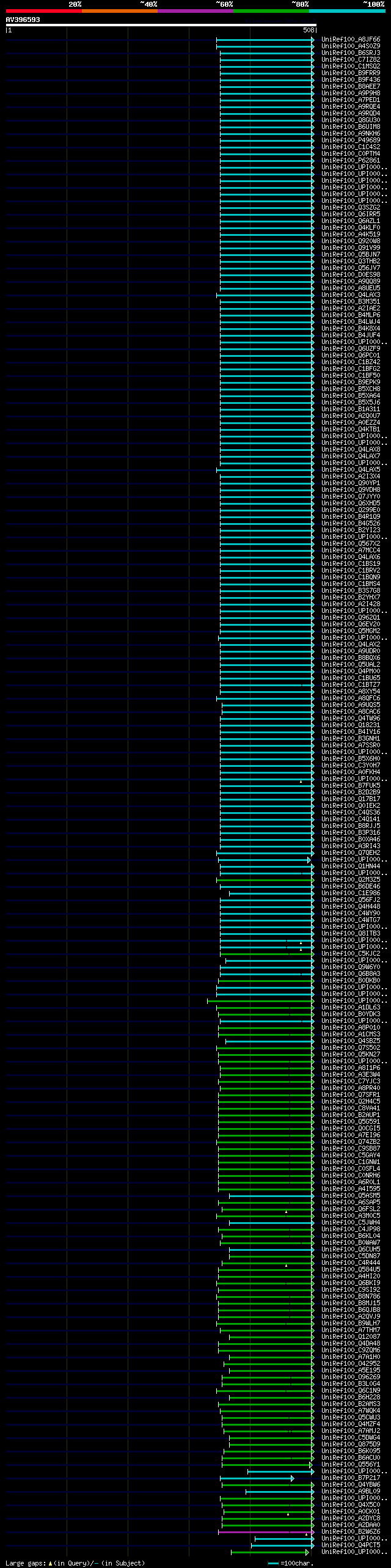The height and width of the screenshot is (1568, 391).
Task: Open the UniRef100_B5X6H0 entry
Action: 351,759
